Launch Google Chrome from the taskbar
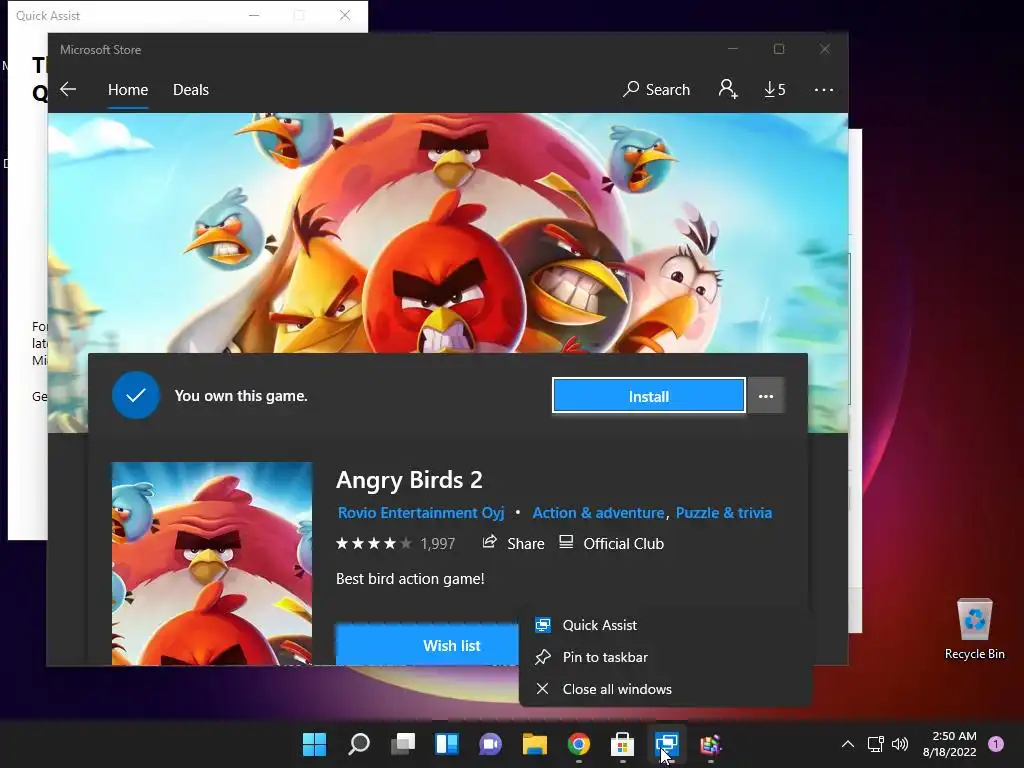Image resolution: width=1024 pixels, height=768 pixels. coord(579,744)
